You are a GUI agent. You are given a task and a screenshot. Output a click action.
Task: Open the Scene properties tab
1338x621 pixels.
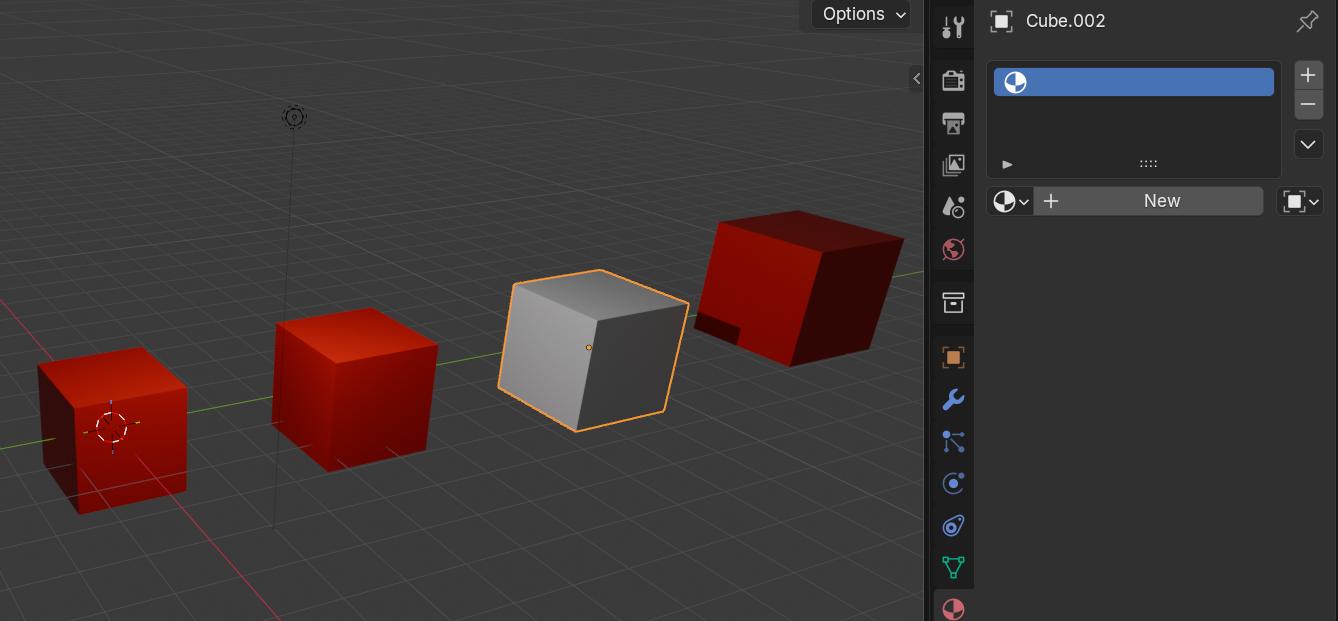point(953,207)
